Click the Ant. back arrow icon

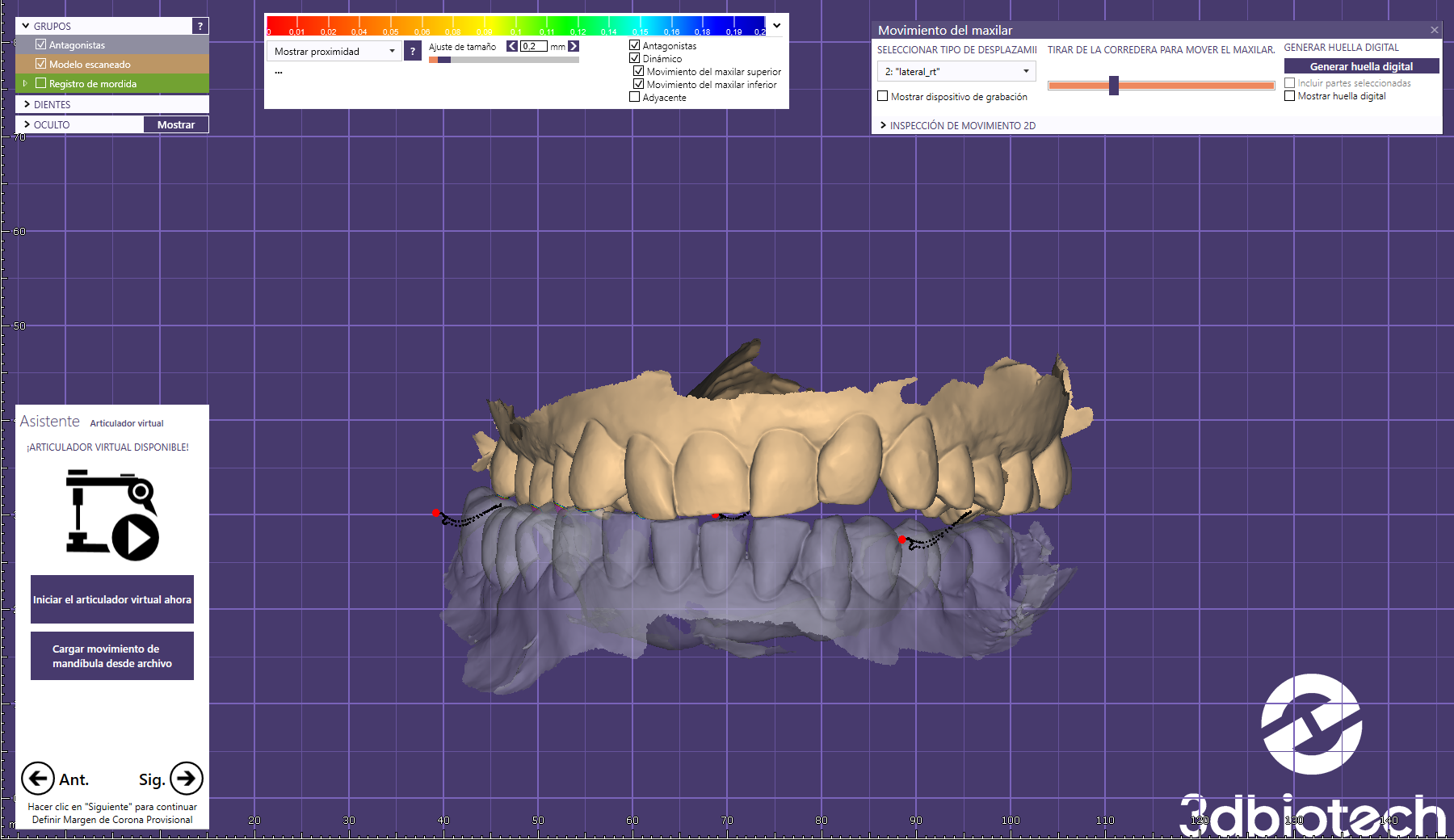click(x=37, y=779)
